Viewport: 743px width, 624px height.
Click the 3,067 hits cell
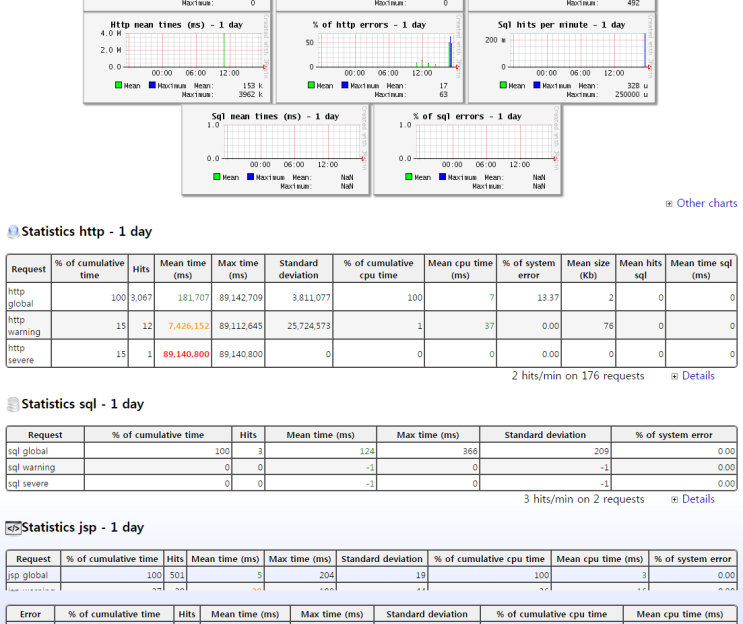pos(141,298)
